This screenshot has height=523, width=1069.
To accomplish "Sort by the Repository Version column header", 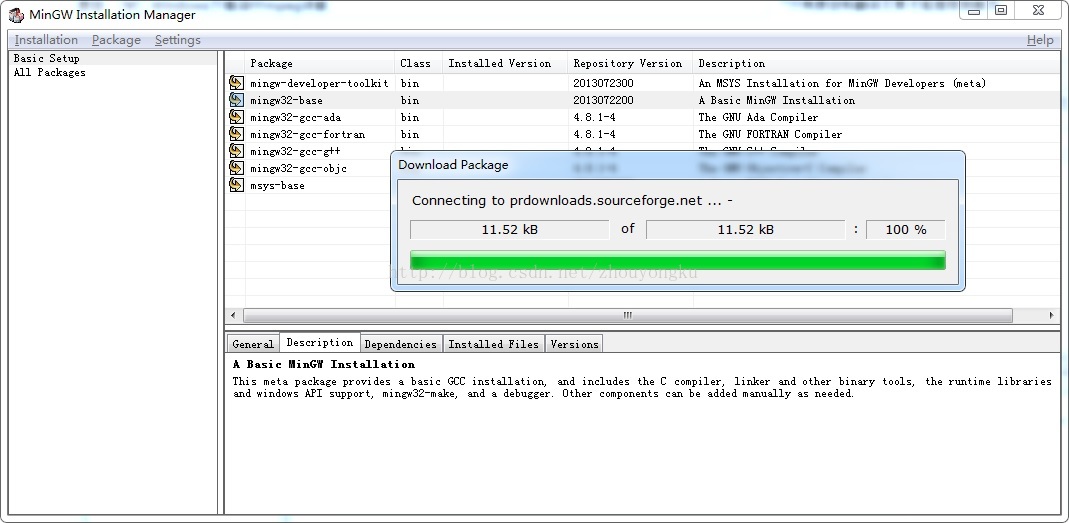I will pos(630,63).
